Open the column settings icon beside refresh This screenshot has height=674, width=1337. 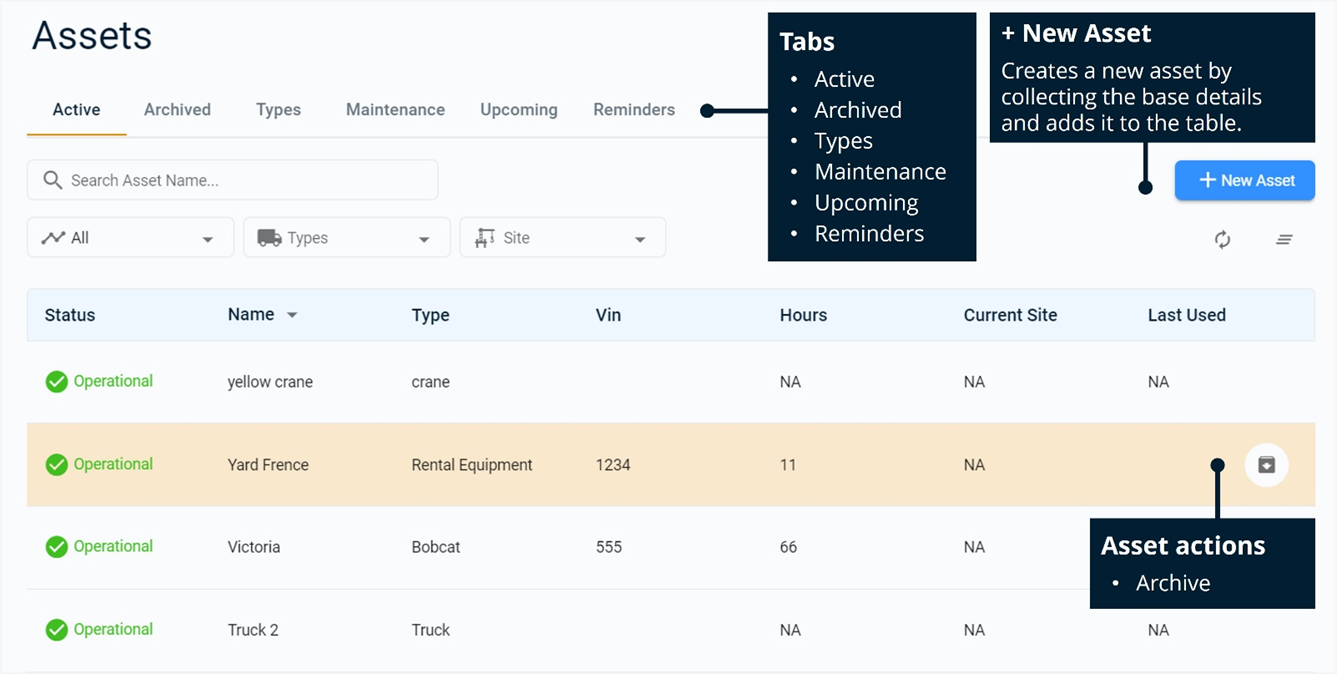(1284, 239)
